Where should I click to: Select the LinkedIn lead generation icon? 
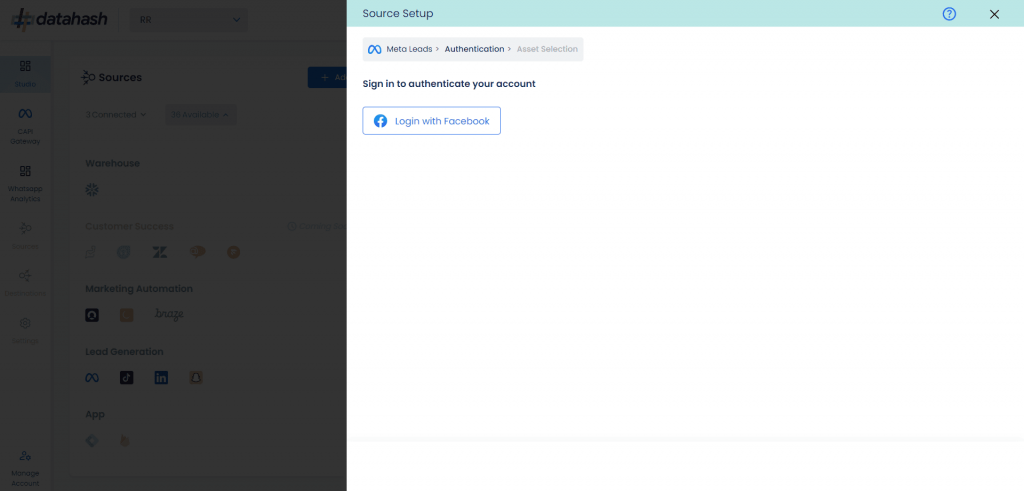pos(161,377)
